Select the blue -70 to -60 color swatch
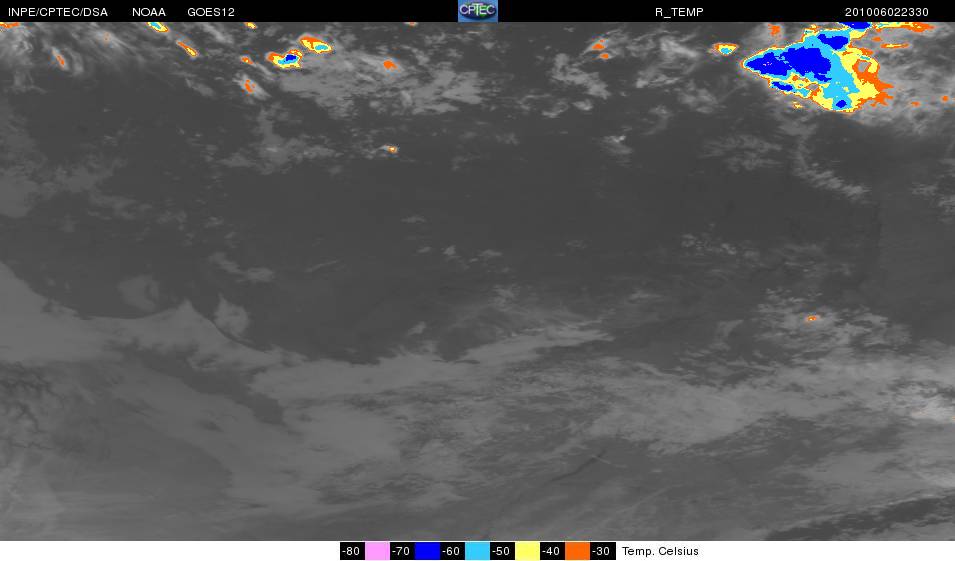 point(427,551)
